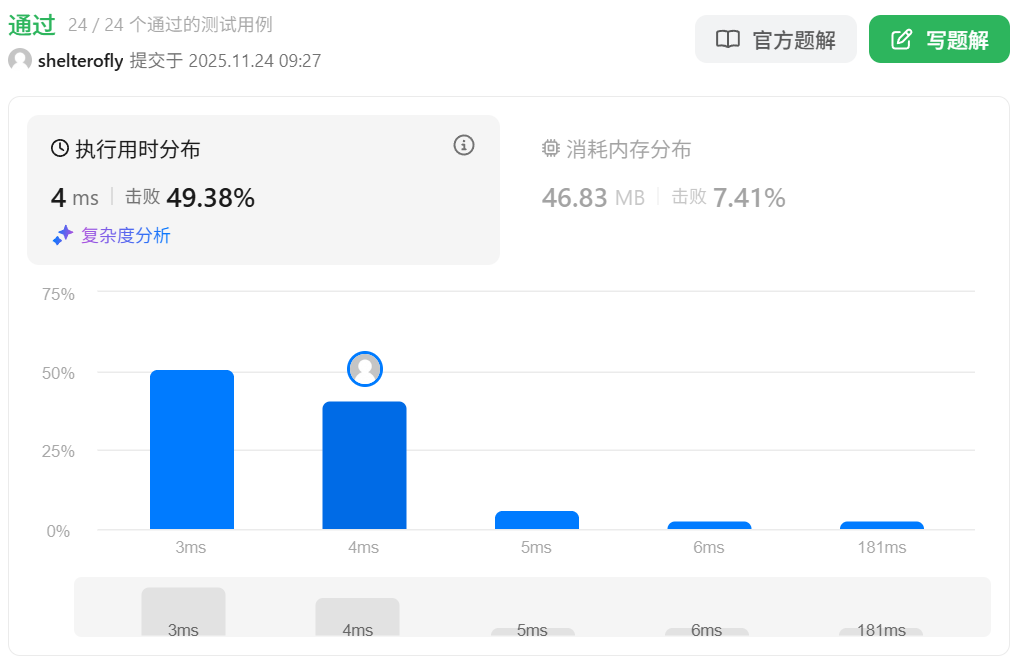Viewport: 1020px width, 663px height.
Task: Click the sparkle icon next to 复杂度分析
Action: coord(63,236)
